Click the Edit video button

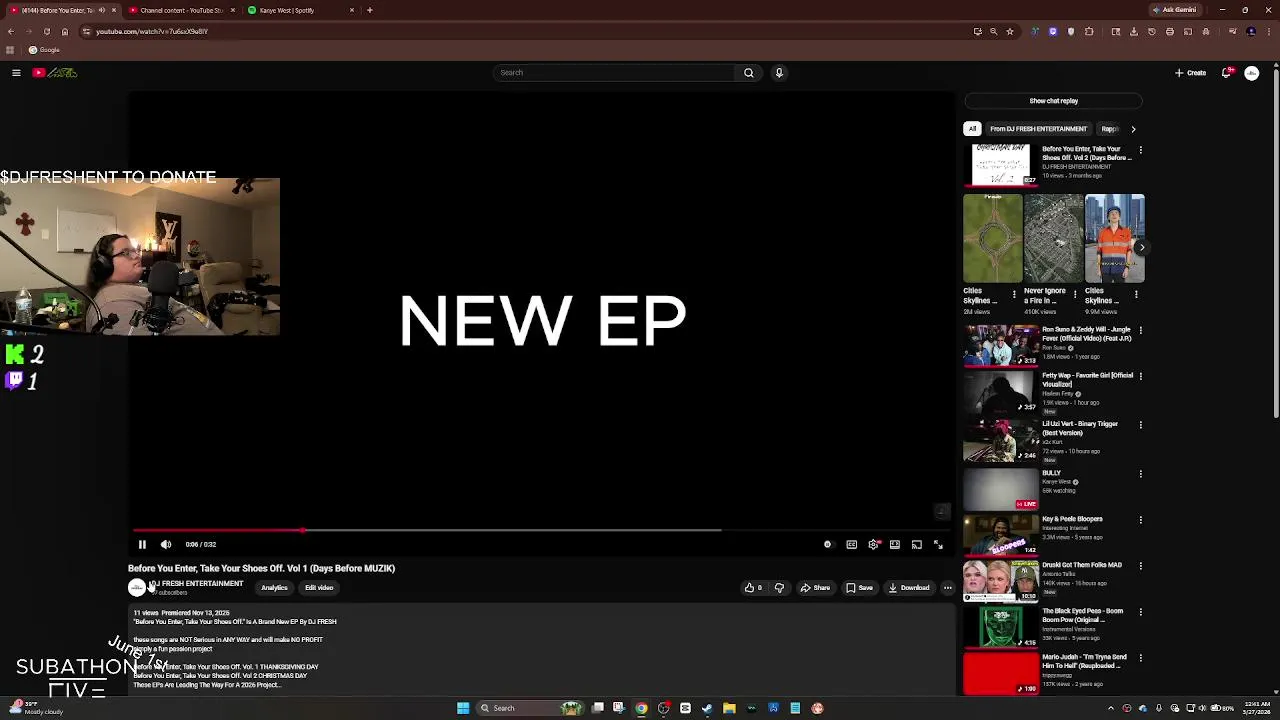(x=319, y=588)
